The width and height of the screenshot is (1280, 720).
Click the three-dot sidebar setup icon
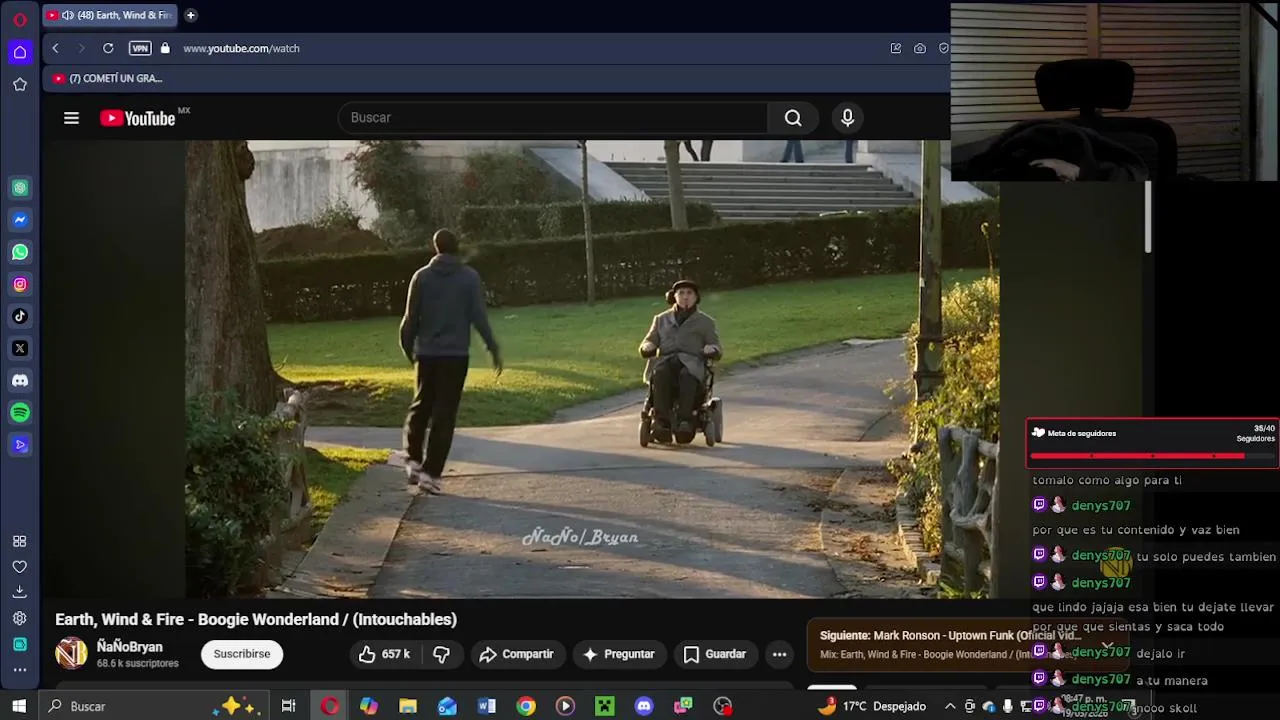coord(19,669)
